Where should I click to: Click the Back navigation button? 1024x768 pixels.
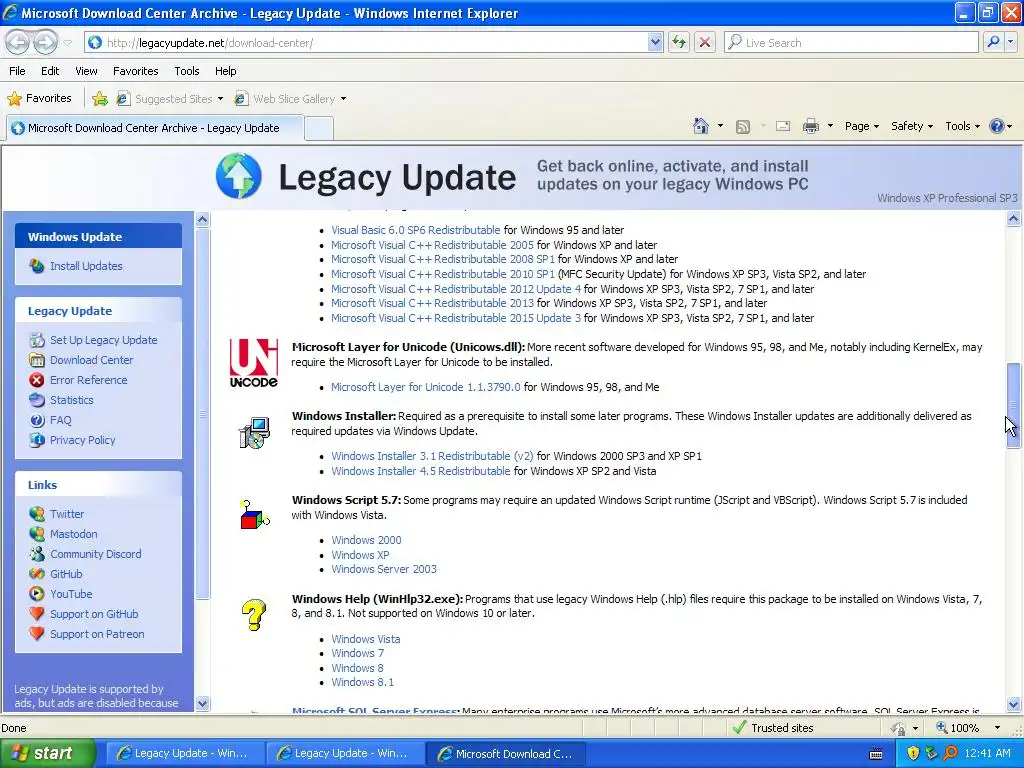18,42
